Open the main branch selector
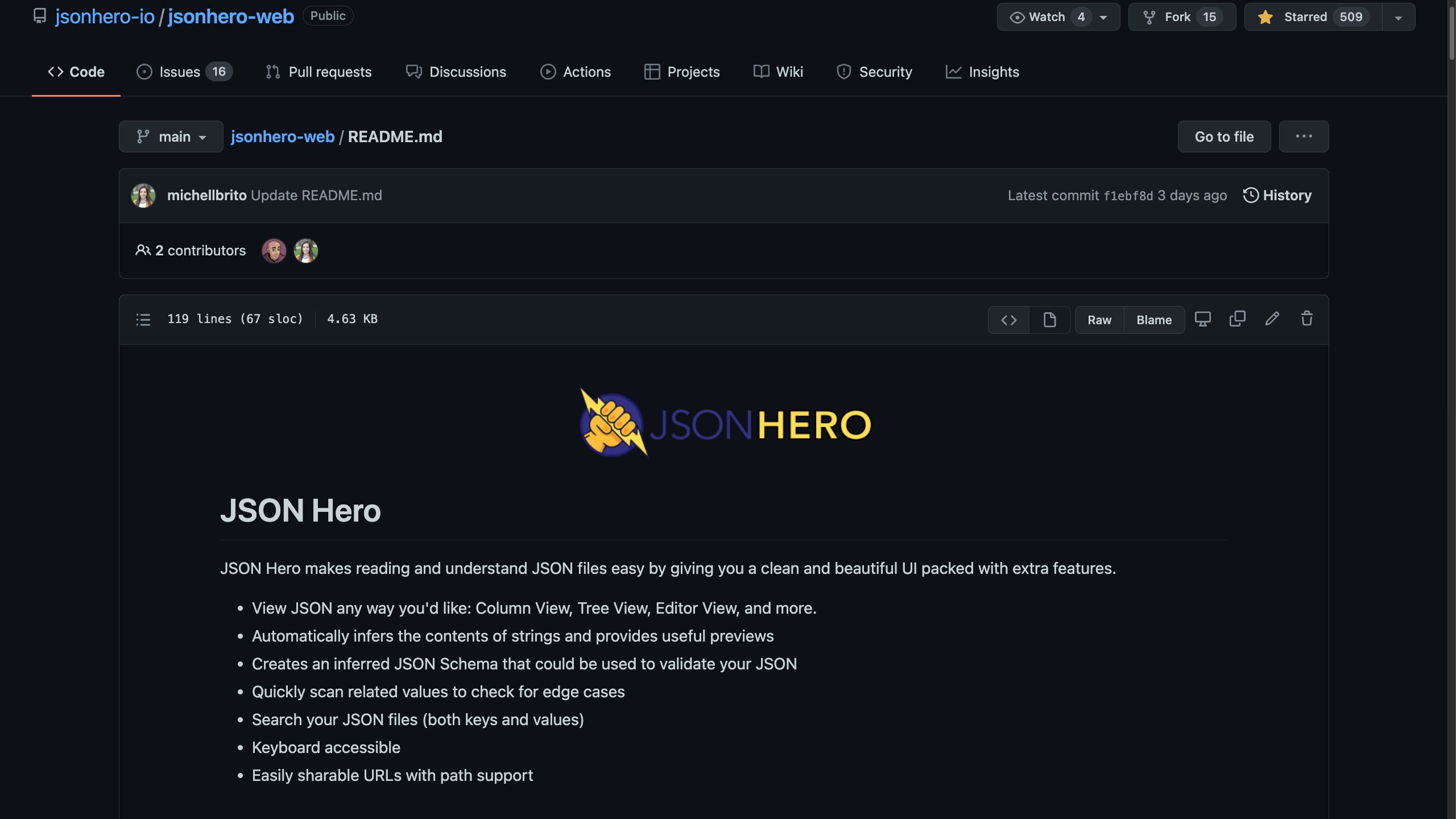The height and width of the screenshot is (819, 1456). pos(171,136)
